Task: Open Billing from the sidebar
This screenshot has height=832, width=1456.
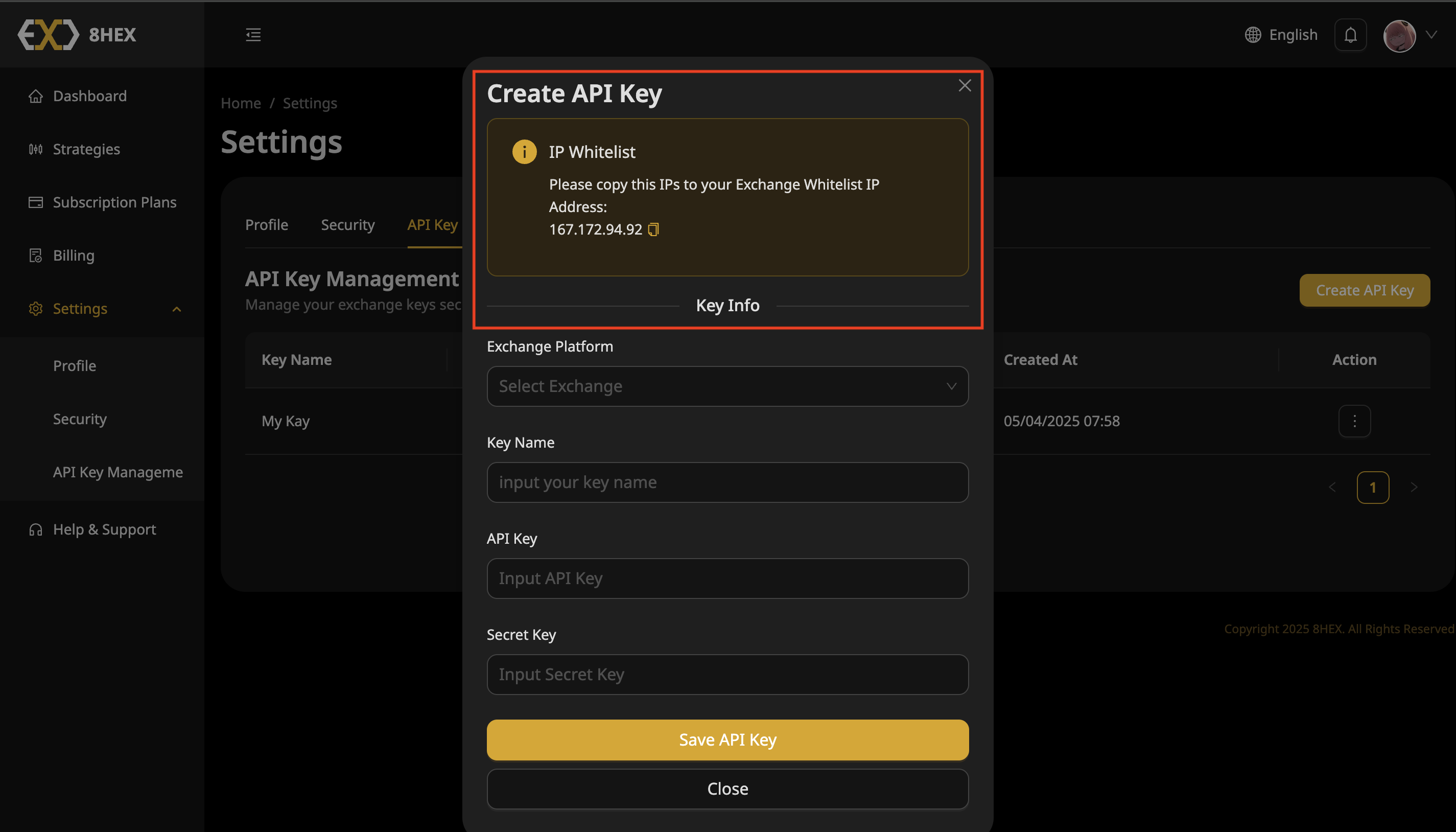Action: 73,255
